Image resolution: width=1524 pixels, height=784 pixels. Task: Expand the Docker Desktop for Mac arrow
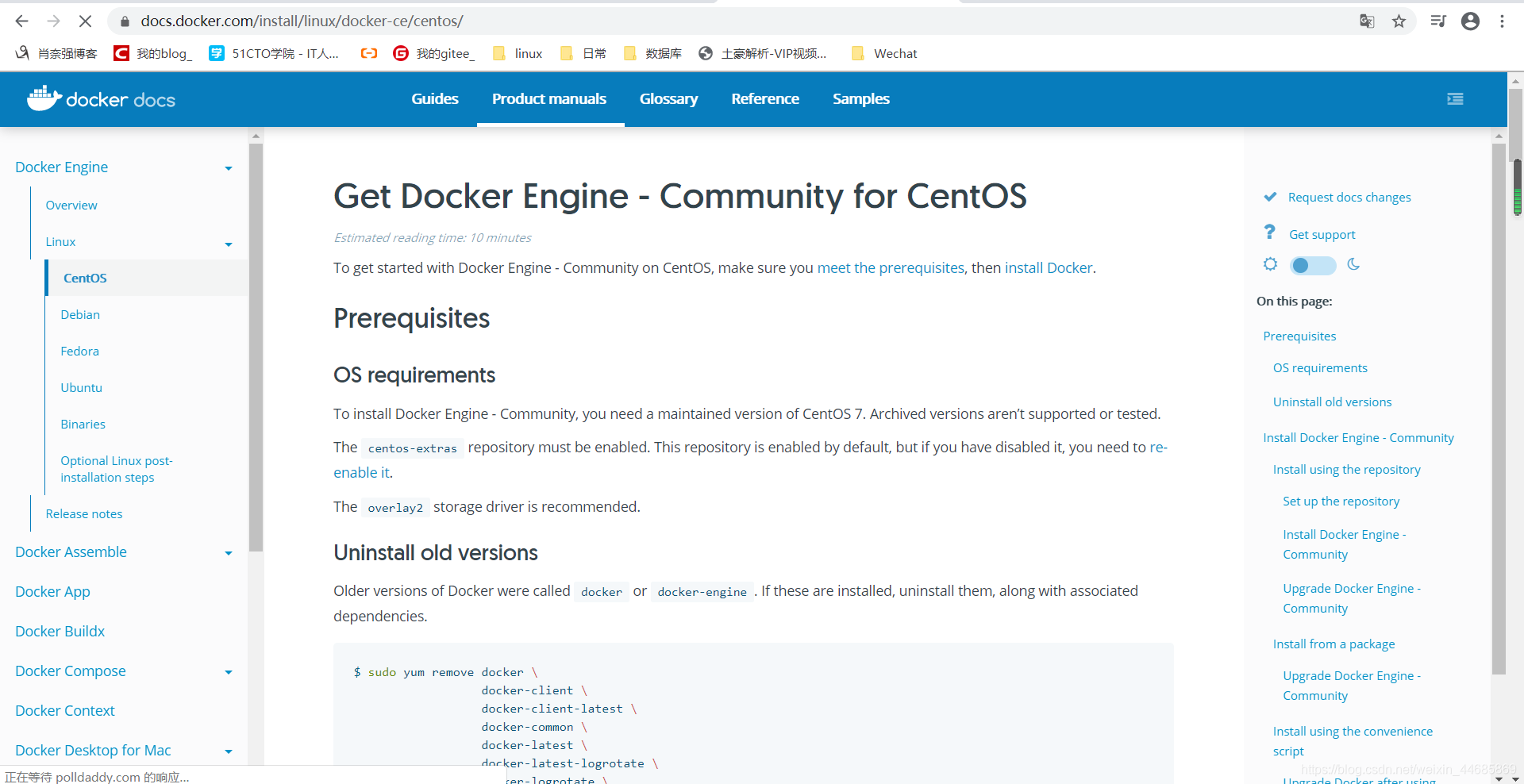coord(229,751)
